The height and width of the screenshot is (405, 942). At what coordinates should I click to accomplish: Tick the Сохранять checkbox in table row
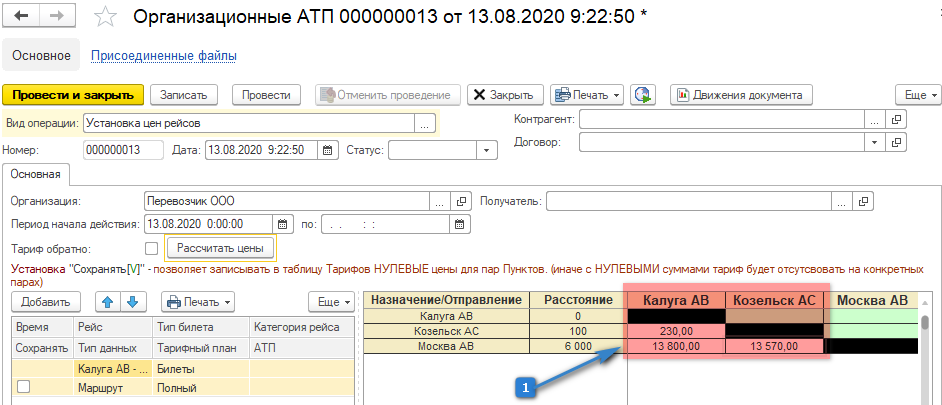coord(23,386)
